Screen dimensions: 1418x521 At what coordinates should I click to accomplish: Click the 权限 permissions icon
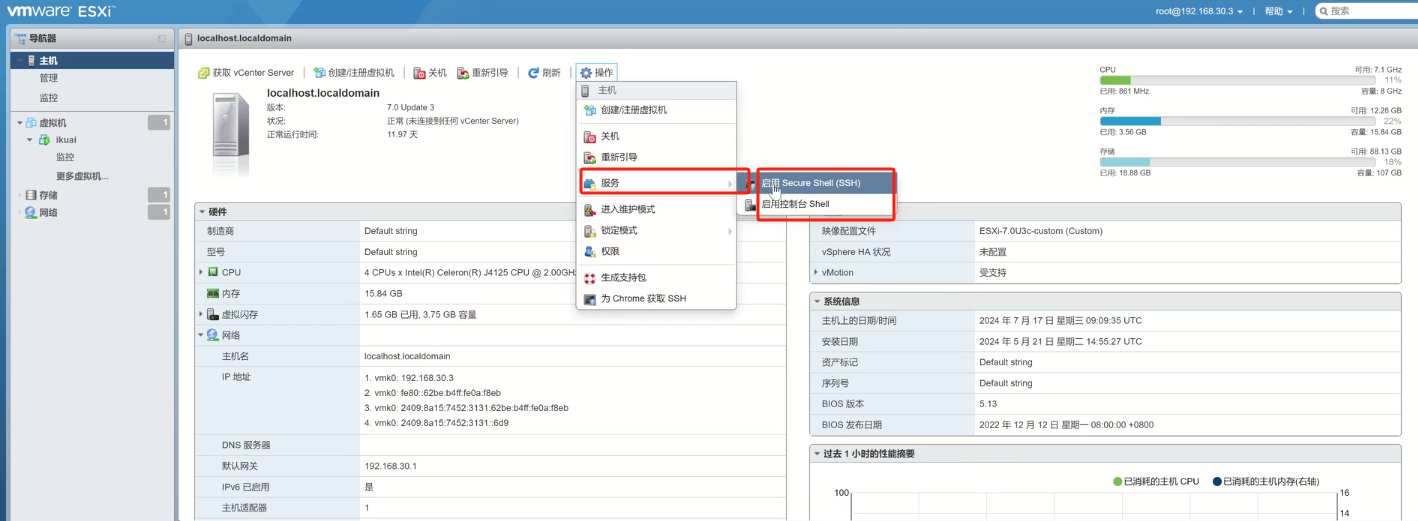(589, 251)
